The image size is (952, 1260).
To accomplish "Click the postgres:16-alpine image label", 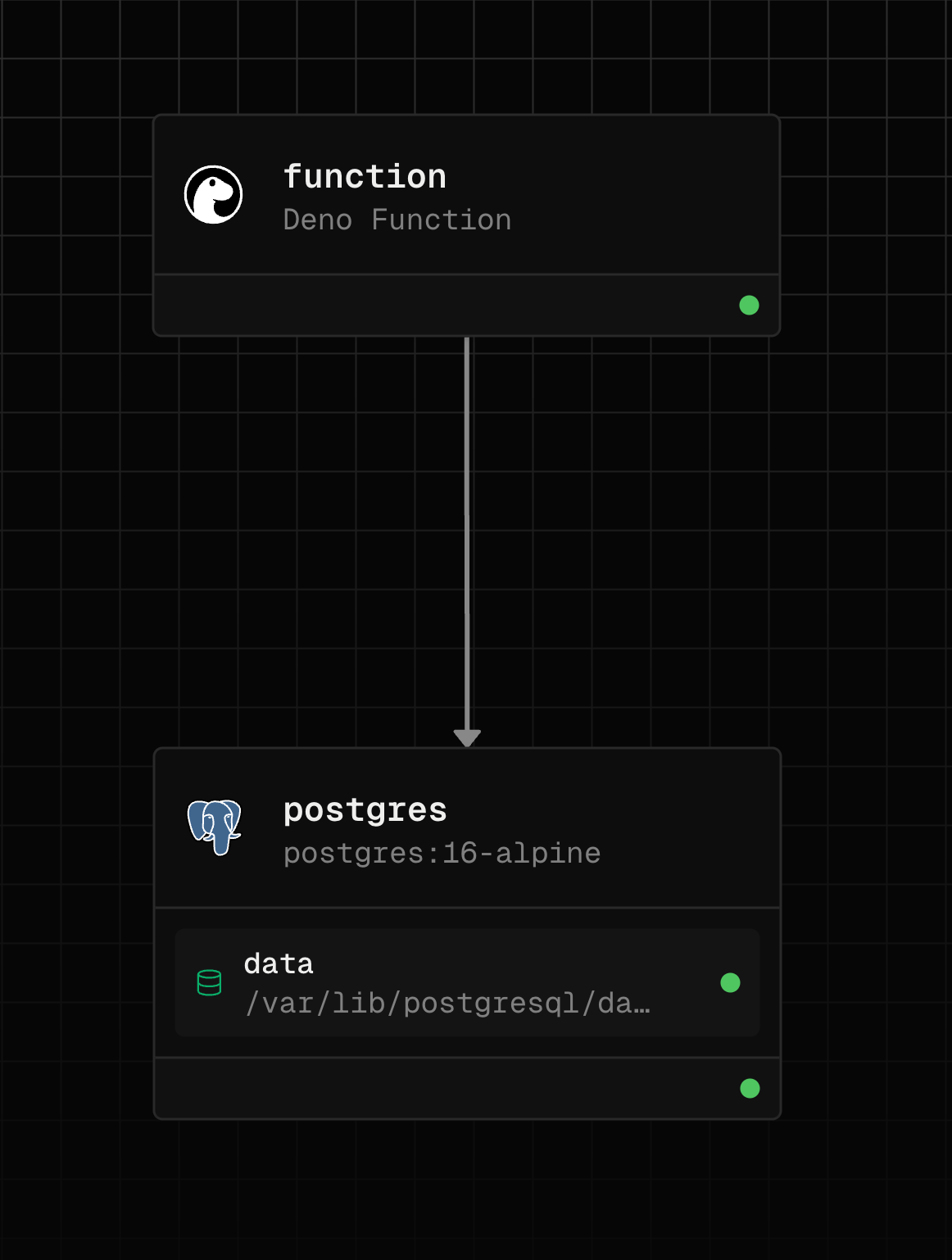I will pos(442,852).
